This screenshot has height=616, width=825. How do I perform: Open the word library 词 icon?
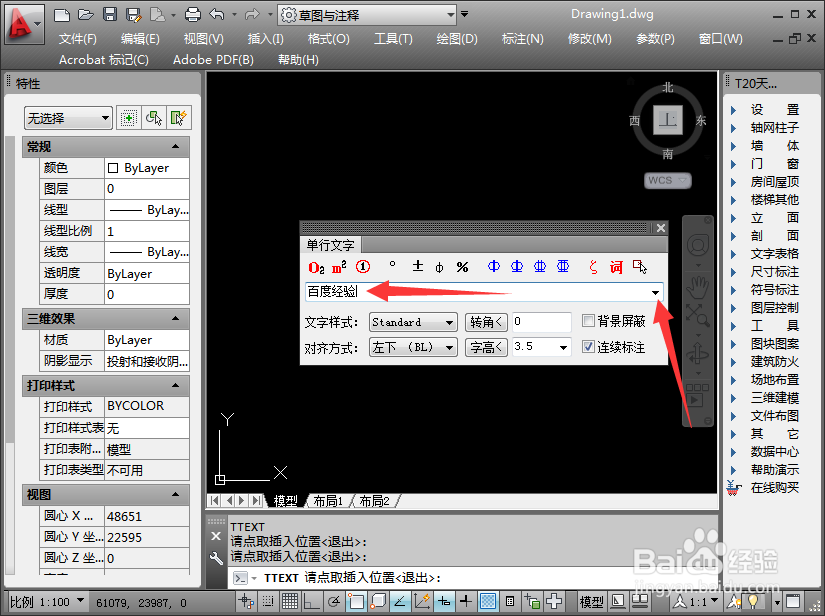coord(616,267)
